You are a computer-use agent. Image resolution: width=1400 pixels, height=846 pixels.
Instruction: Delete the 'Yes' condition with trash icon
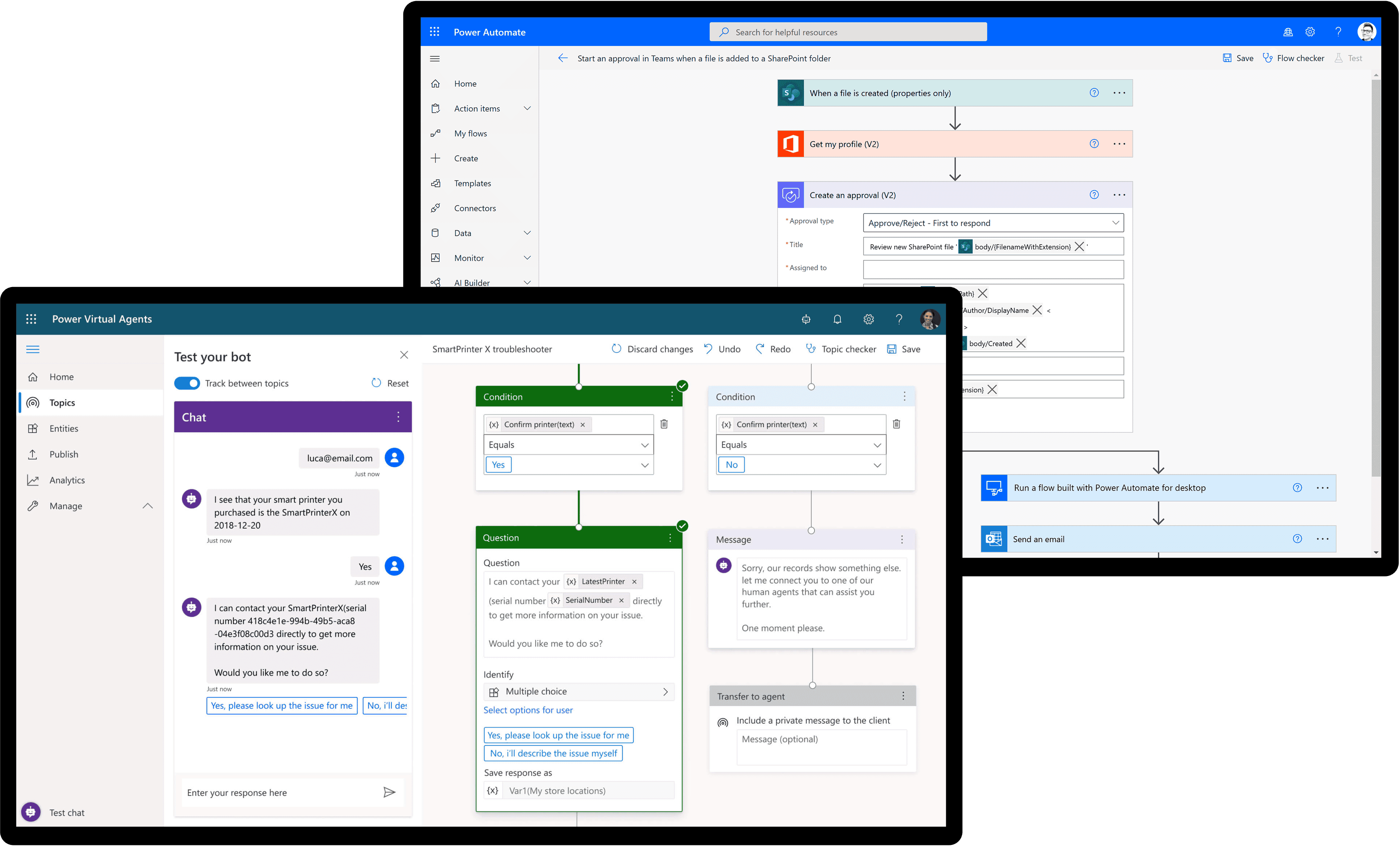click(x=664, y=424)
